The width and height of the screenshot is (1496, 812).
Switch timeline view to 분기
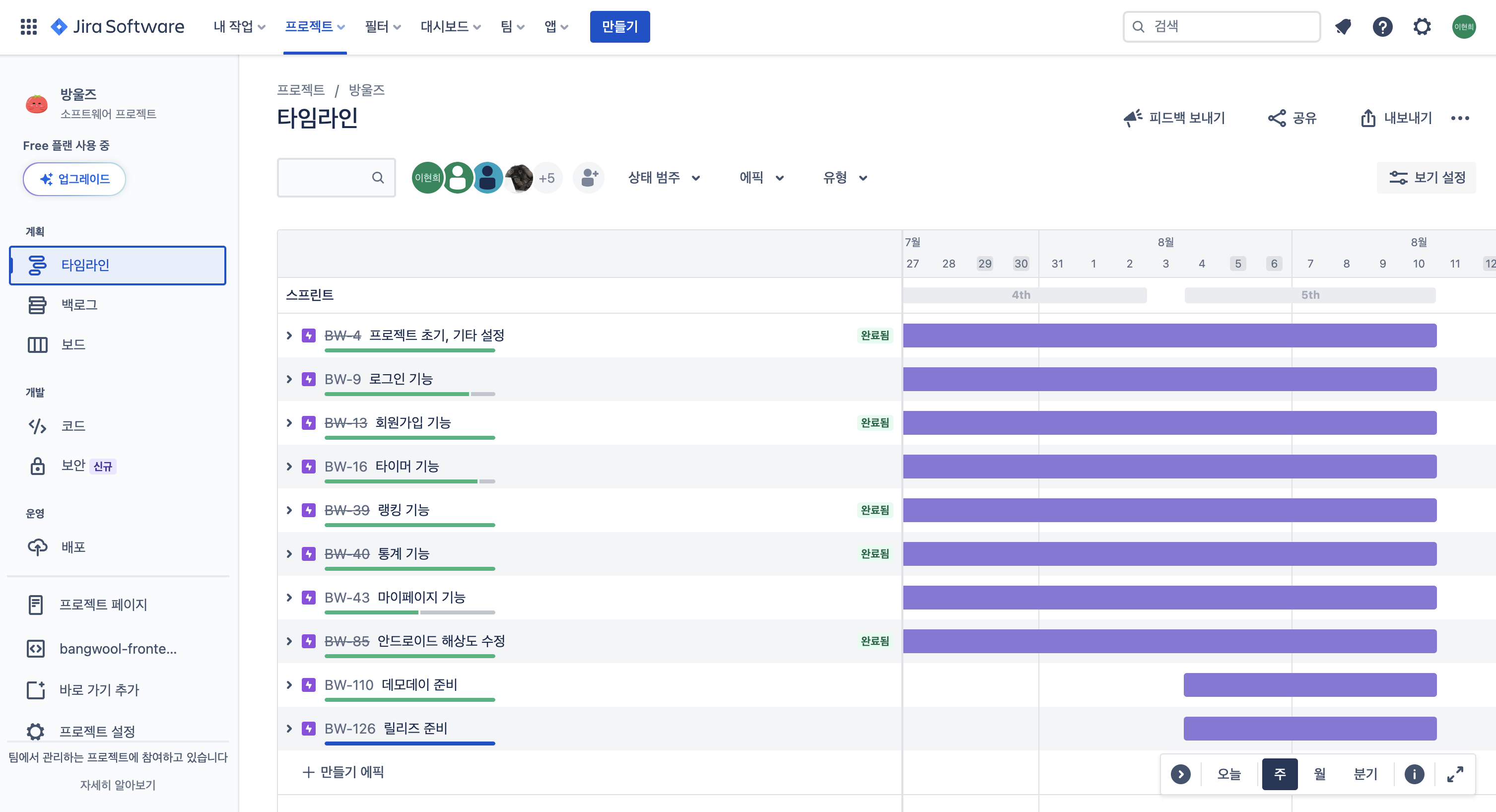tap(1365, 774)
